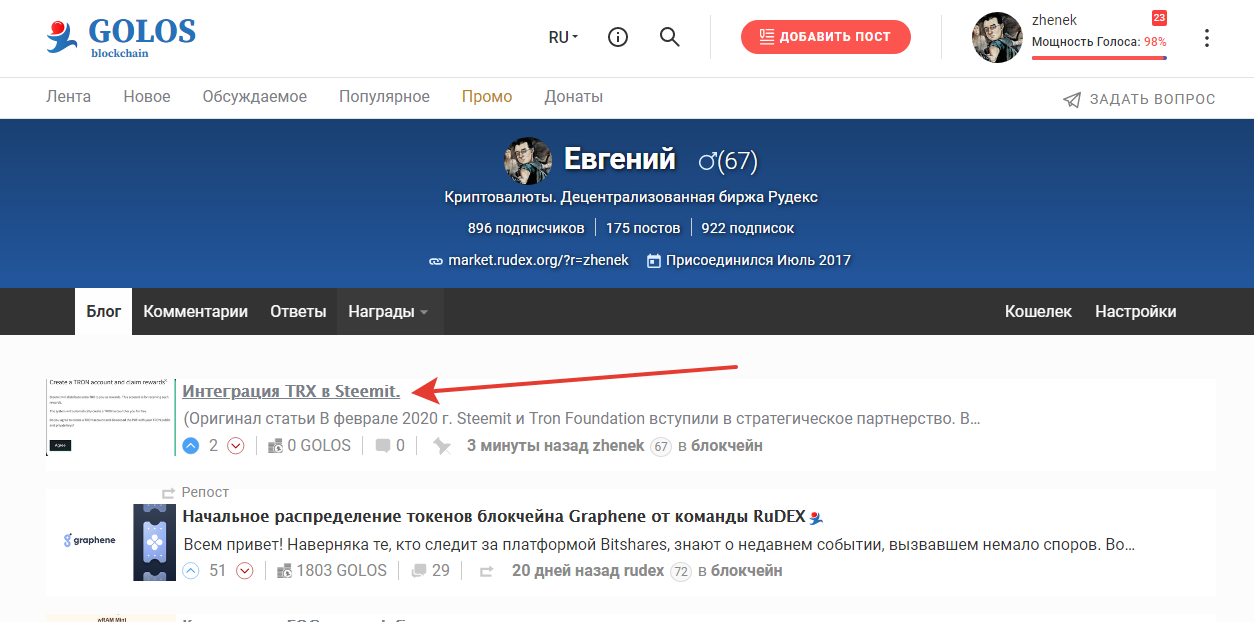Open post title Интеграция TRX в Steemit.
Screen dimensions: 1254x622
tap(291, 391)
